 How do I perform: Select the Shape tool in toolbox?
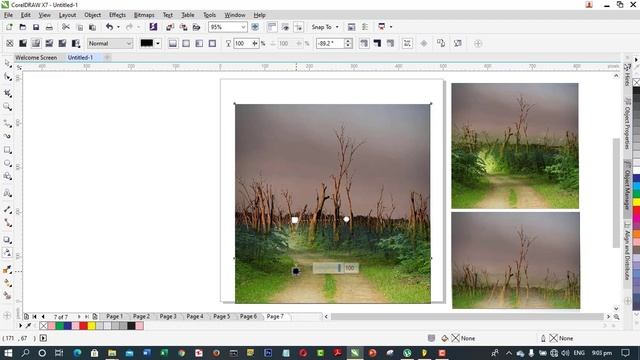tap(7, 77)
